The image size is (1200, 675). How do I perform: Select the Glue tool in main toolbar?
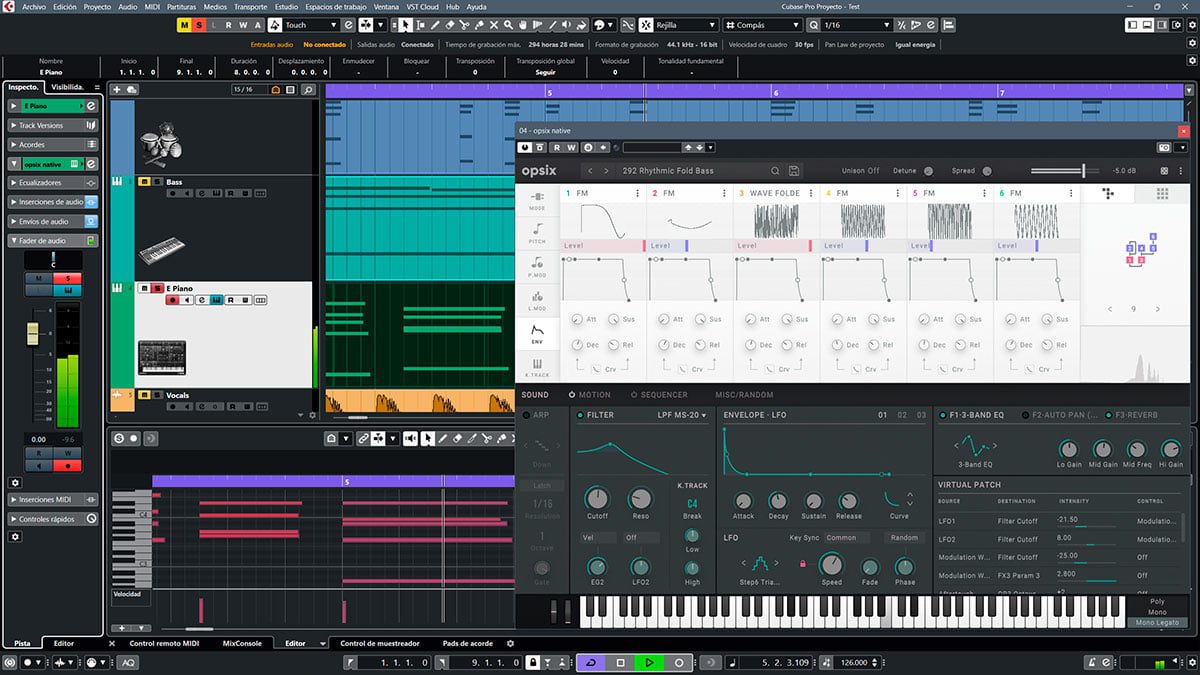[x=478, y=25]
